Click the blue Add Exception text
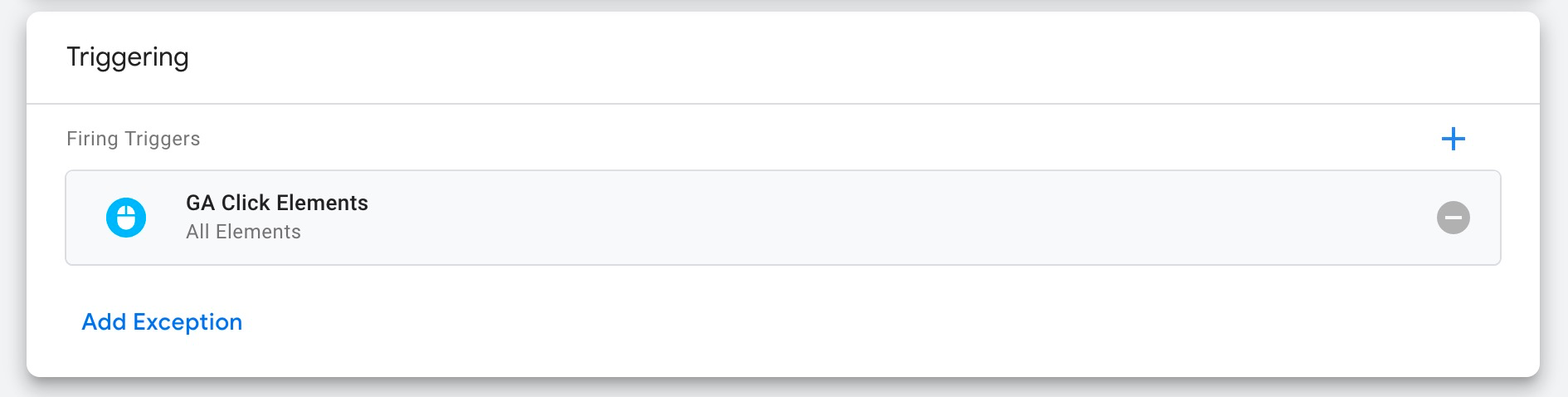 (x=162, y=321)
